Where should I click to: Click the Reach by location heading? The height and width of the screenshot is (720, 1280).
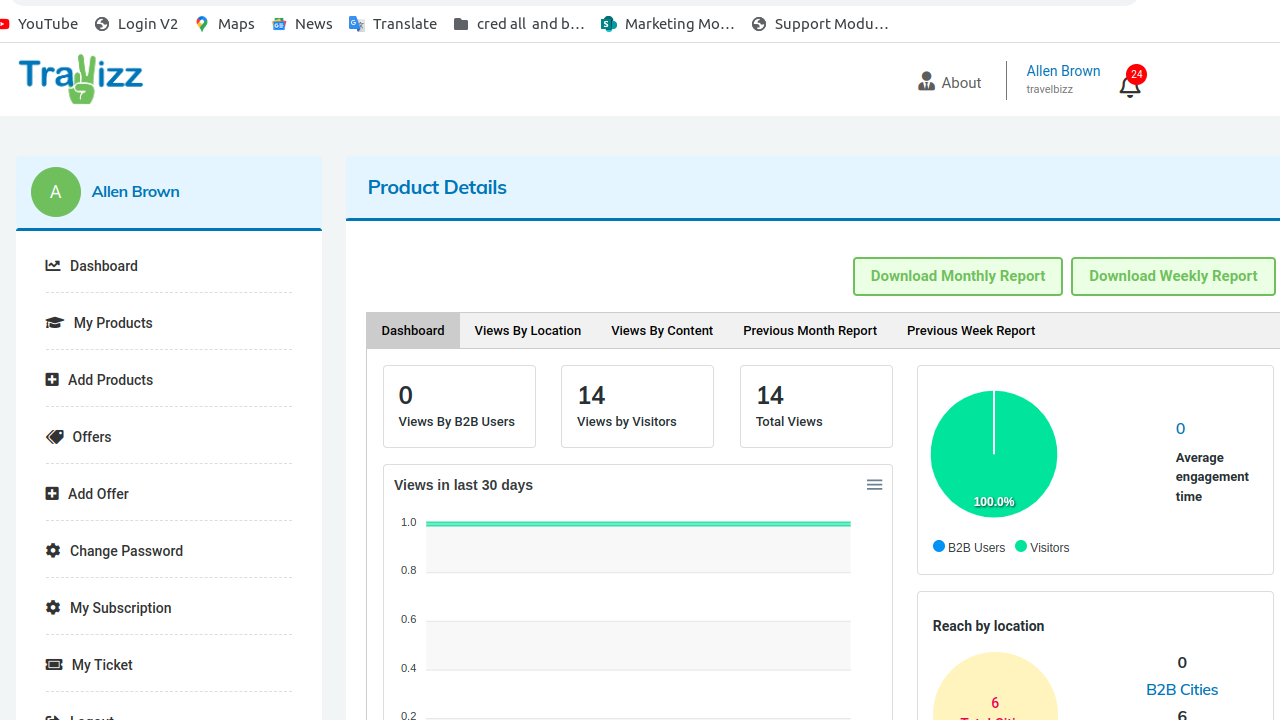coord(988,626)
